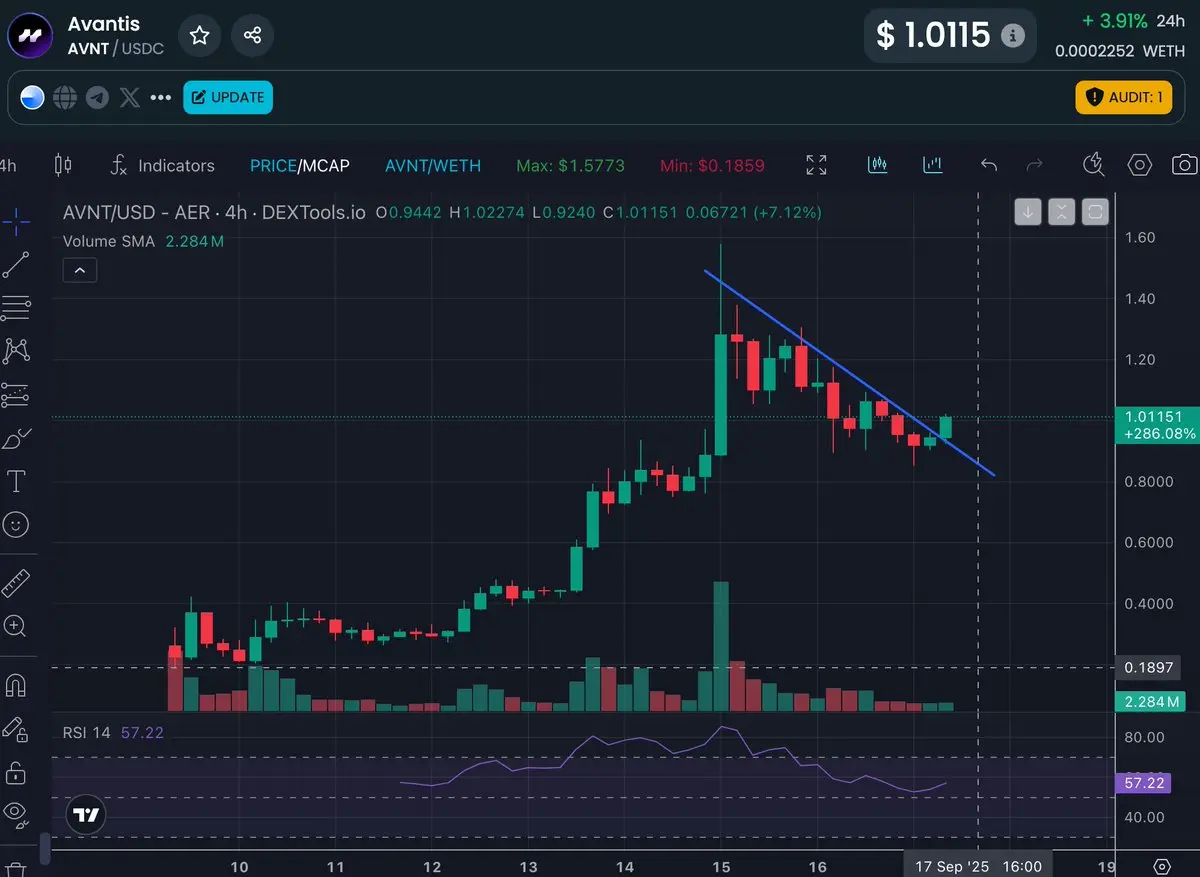Toggle the AVNT/WETH pair view
This screenshot has height=877, width=1200.
tap(433, 165)
